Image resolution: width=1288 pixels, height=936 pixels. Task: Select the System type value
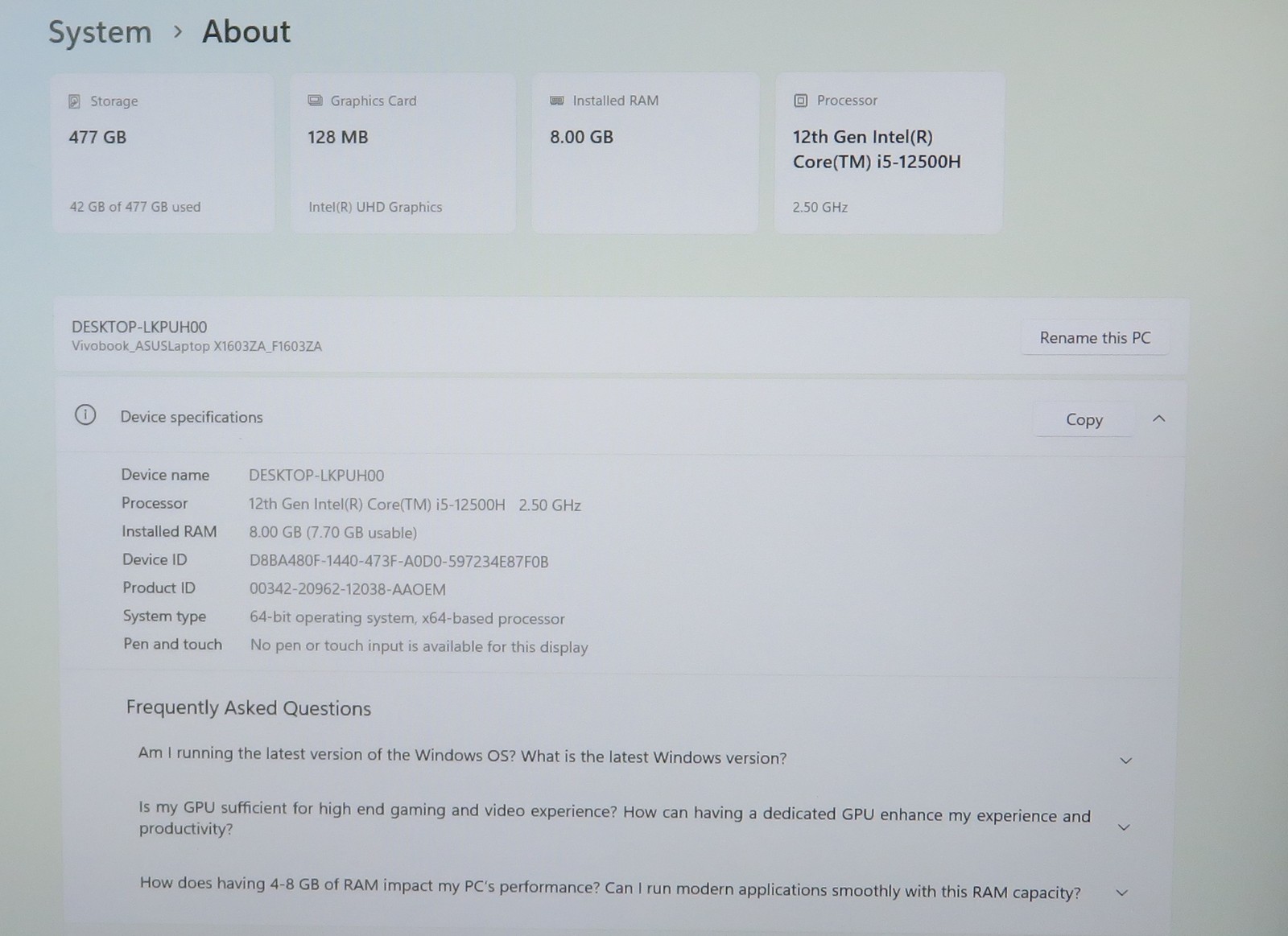[x=407, y=618]
